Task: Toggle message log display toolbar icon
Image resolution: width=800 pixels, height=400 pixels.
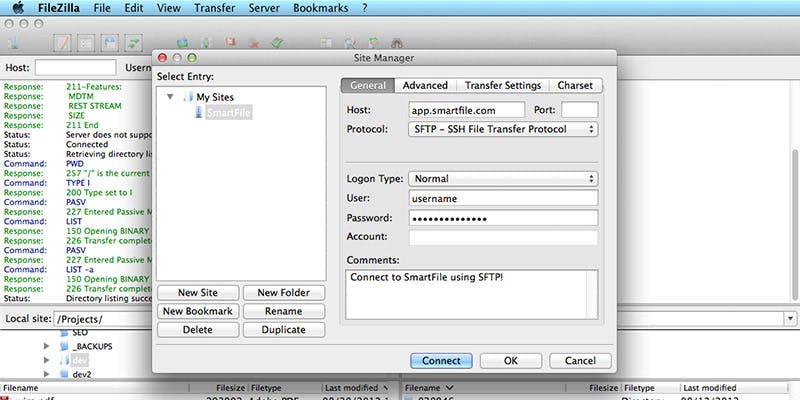Action: [63, 43]
